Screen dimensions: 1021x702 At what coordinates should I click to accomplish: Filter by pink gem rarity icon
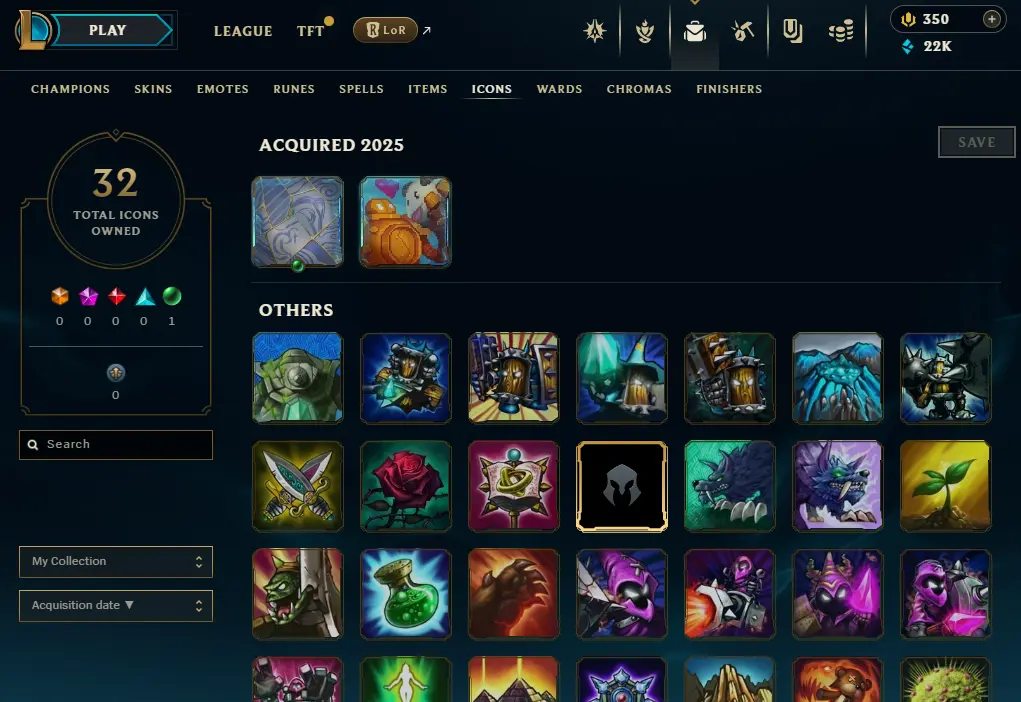[88, 296]
